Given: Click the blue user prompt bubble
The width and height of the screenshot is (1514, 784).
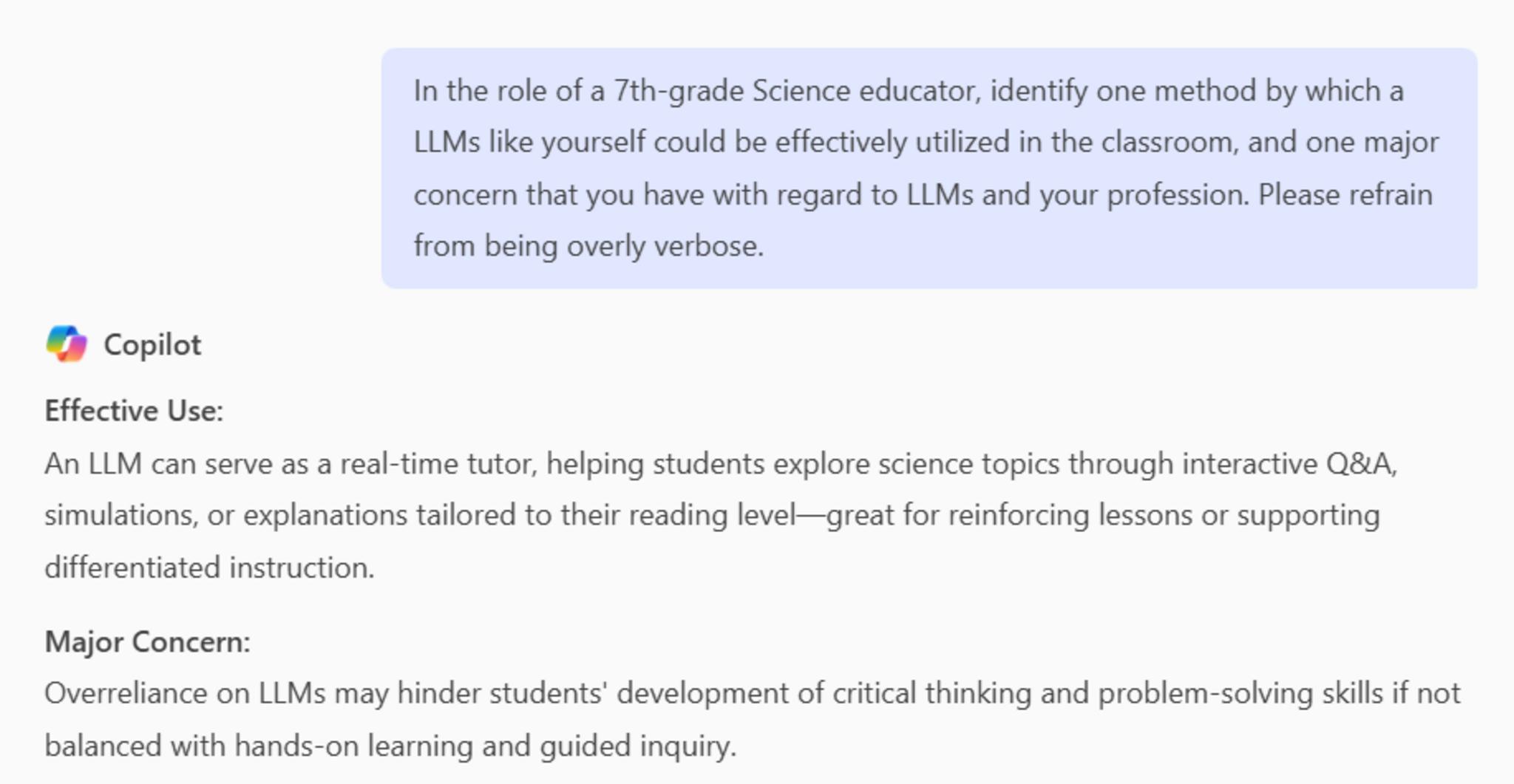Looking at the screenshot, I should coord(929,168).
